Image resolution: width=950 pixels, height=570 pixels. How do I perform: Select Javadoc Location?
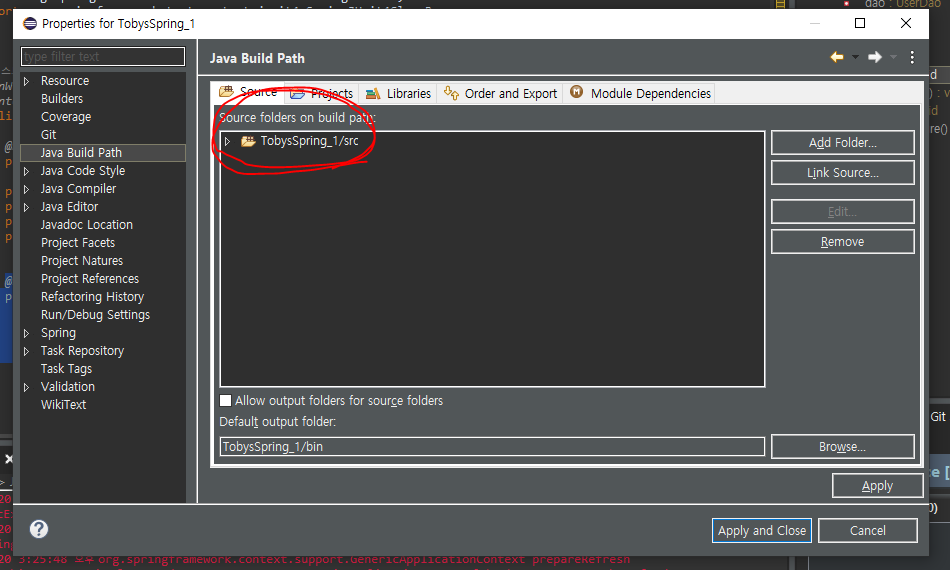coord(87,225)
